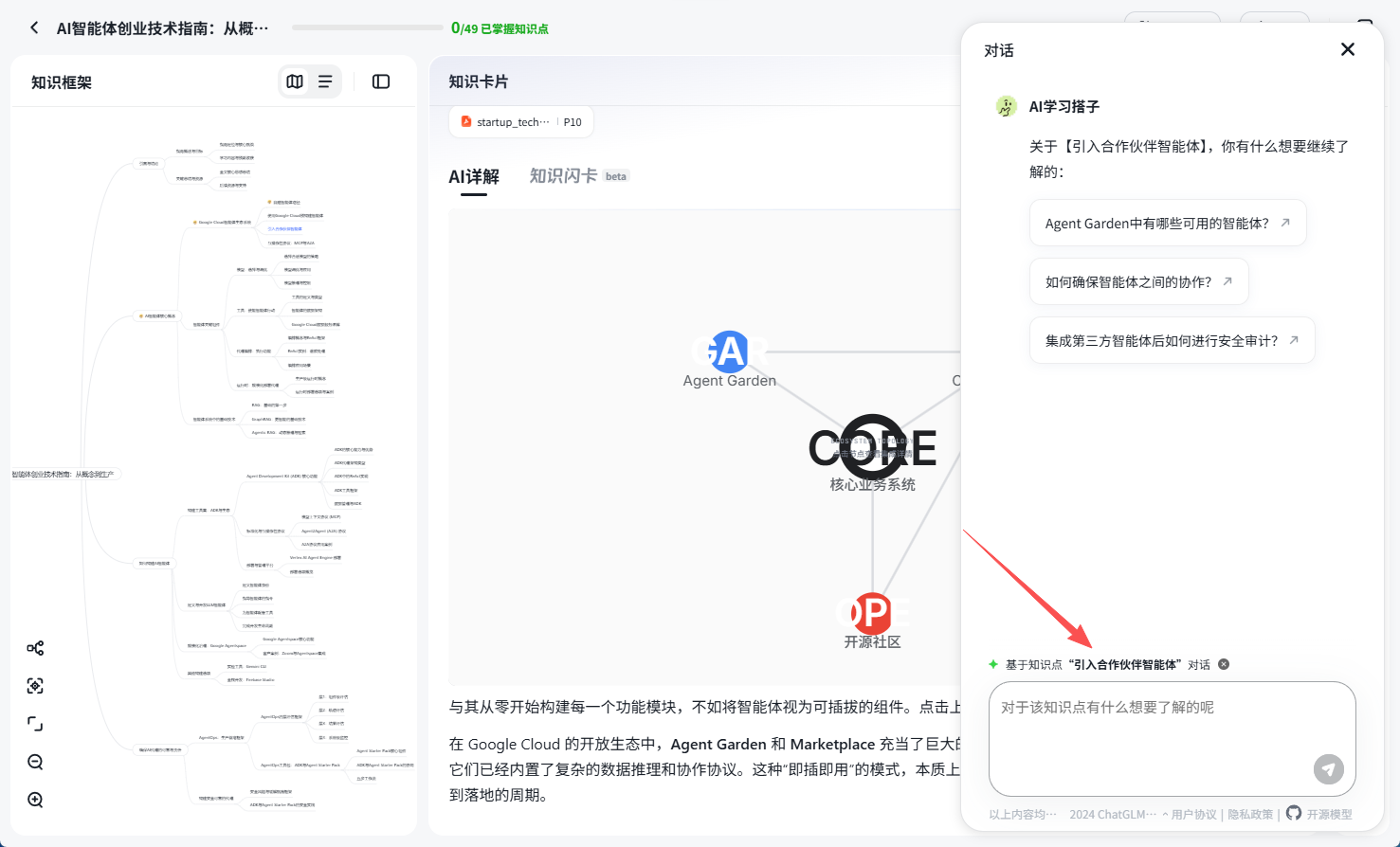The width and height of the screenshot is (1400, 847).
Task: Click the node layout structure icon
Action: (x=35, y=648)
